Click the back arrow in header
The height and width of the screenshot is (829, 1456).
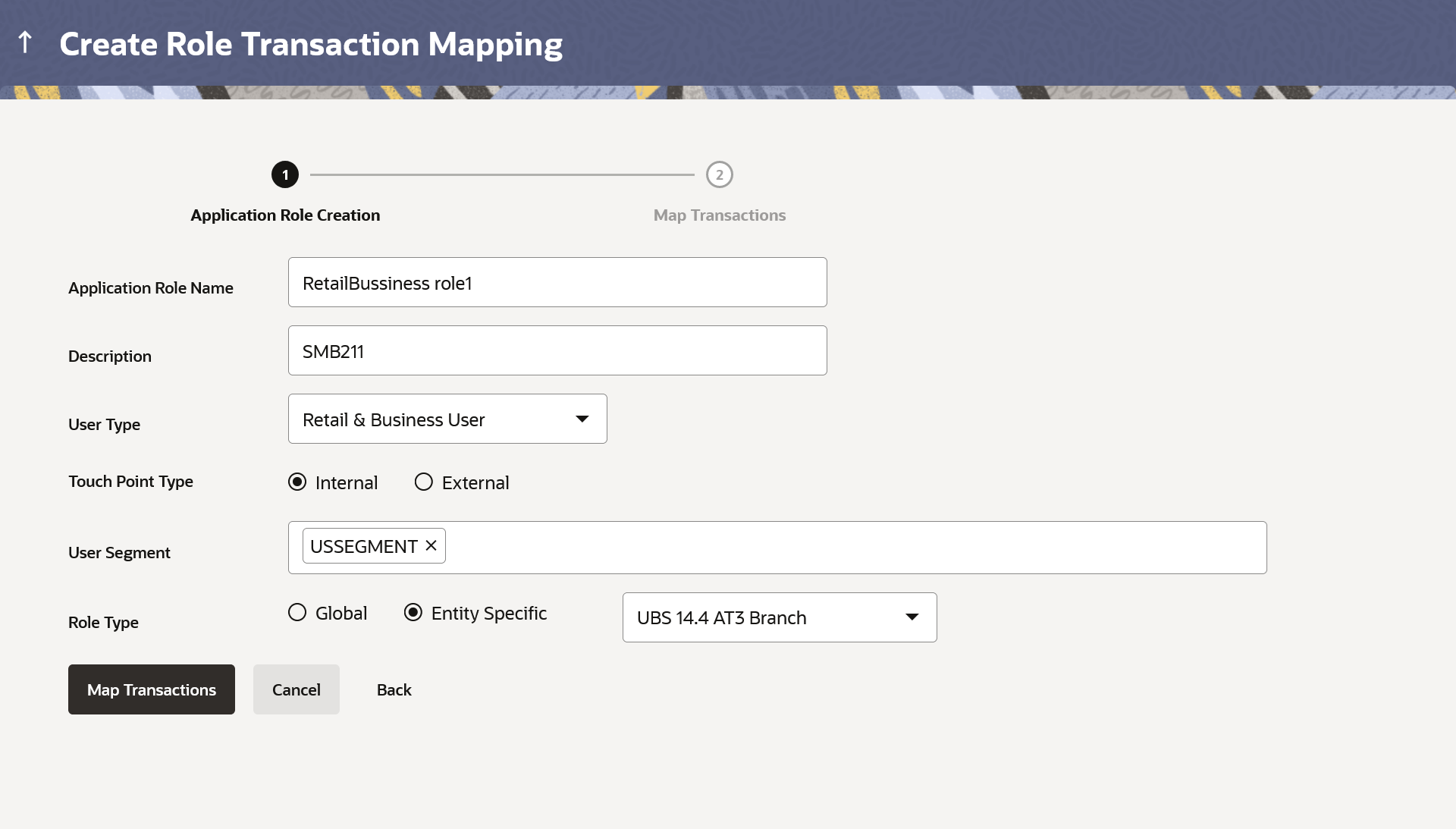pos(25,42)
